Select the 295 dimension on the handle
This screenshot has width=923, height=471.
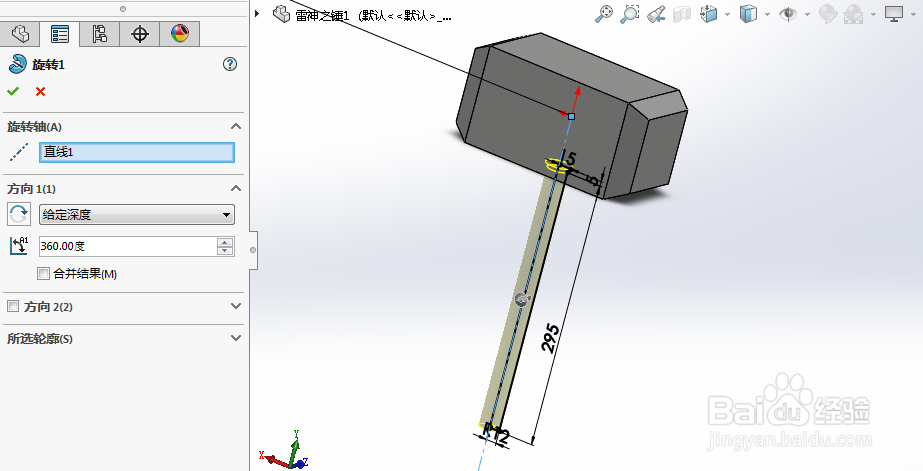[550, 338]
